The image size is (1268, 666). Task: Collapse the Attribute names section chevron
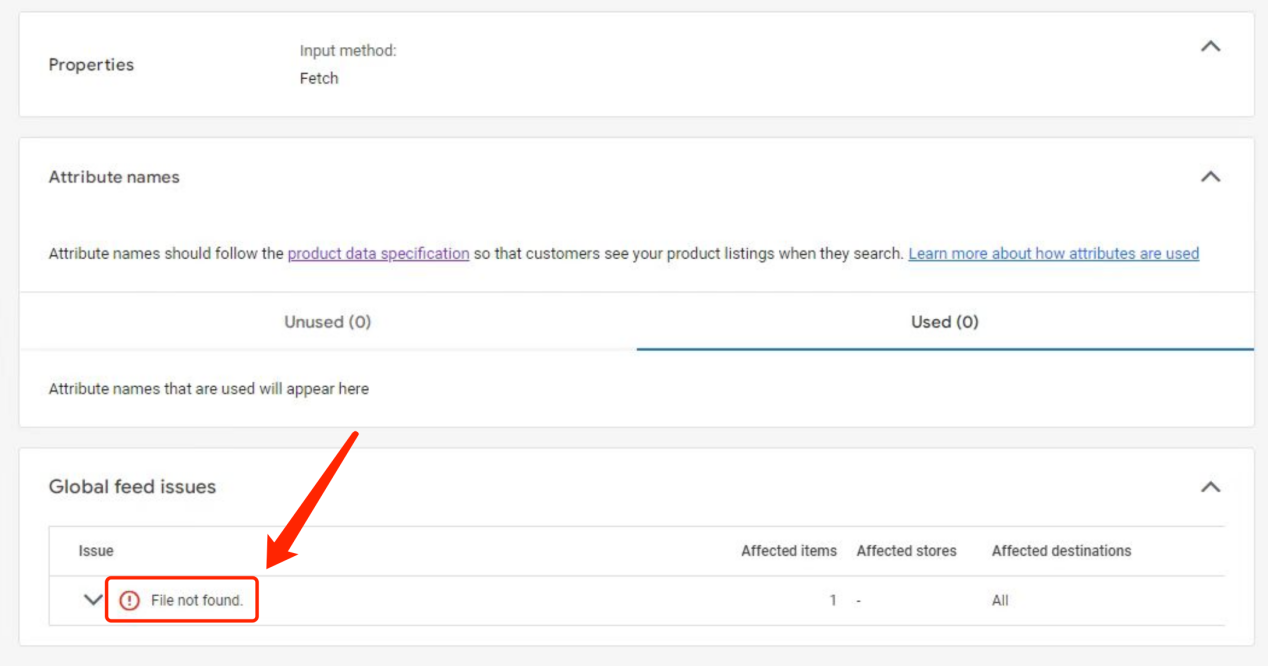click(x=1210, y=176)
